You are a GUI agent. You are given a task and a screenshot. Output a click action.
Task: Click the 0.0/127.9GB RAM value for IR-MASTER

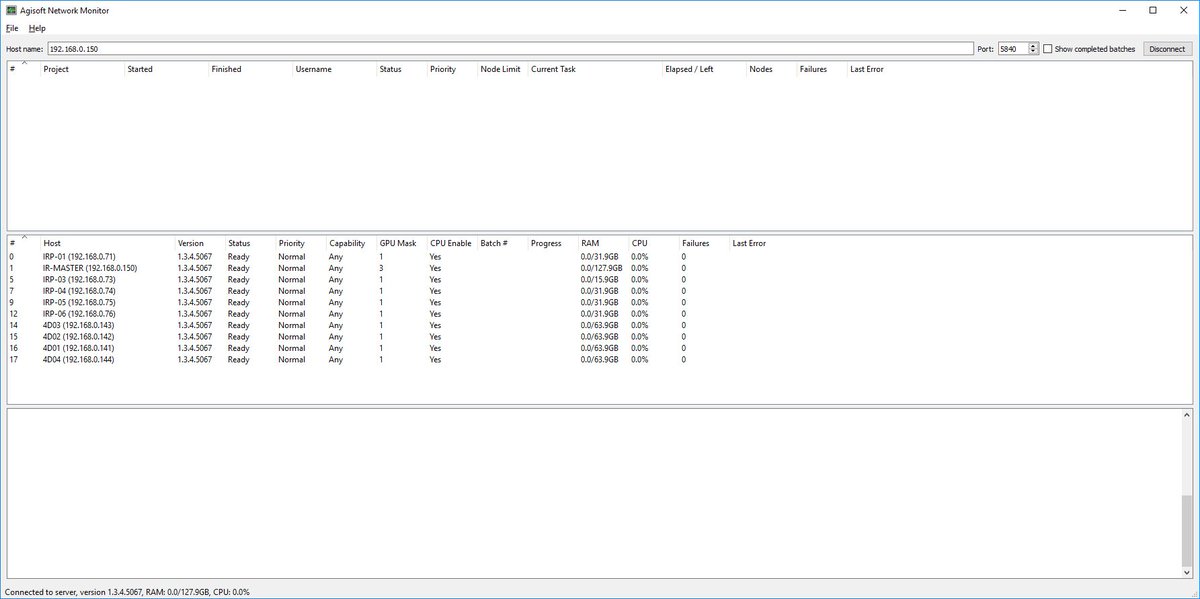[x=602, y=268]
